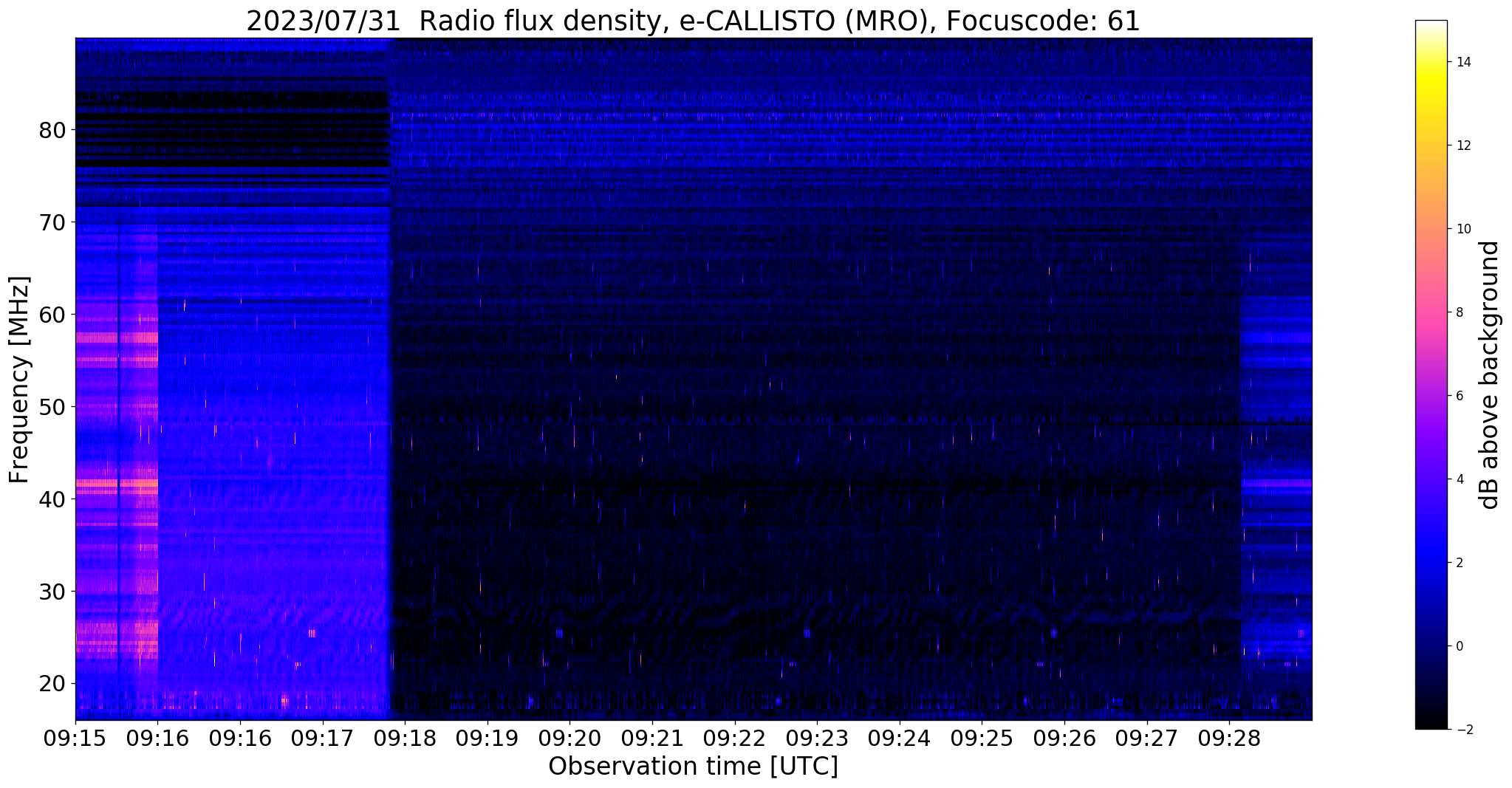Click the 70 MHz frequency tick label
This screenshot has width=1512, height=788.
[x=52, y=223]
